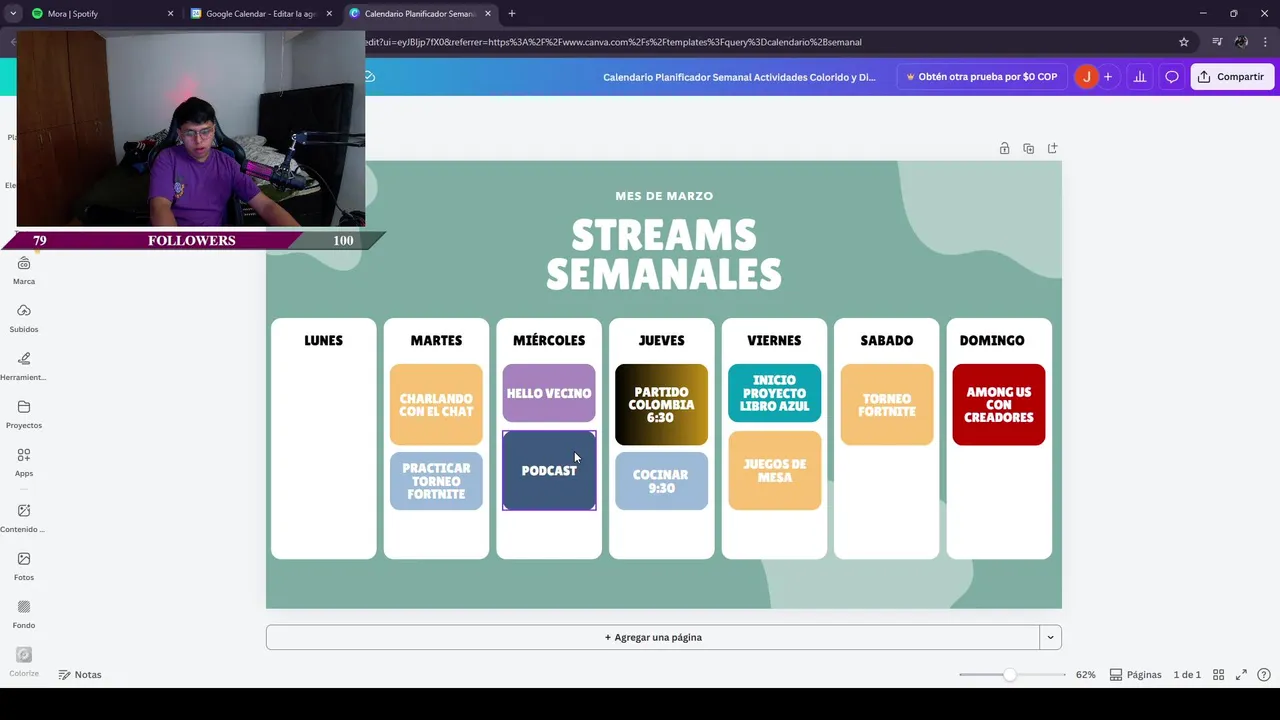The height and width of the screenshot is (720, 1280).
Task: Click the lock page icon above canvas
Action: 1004,148
